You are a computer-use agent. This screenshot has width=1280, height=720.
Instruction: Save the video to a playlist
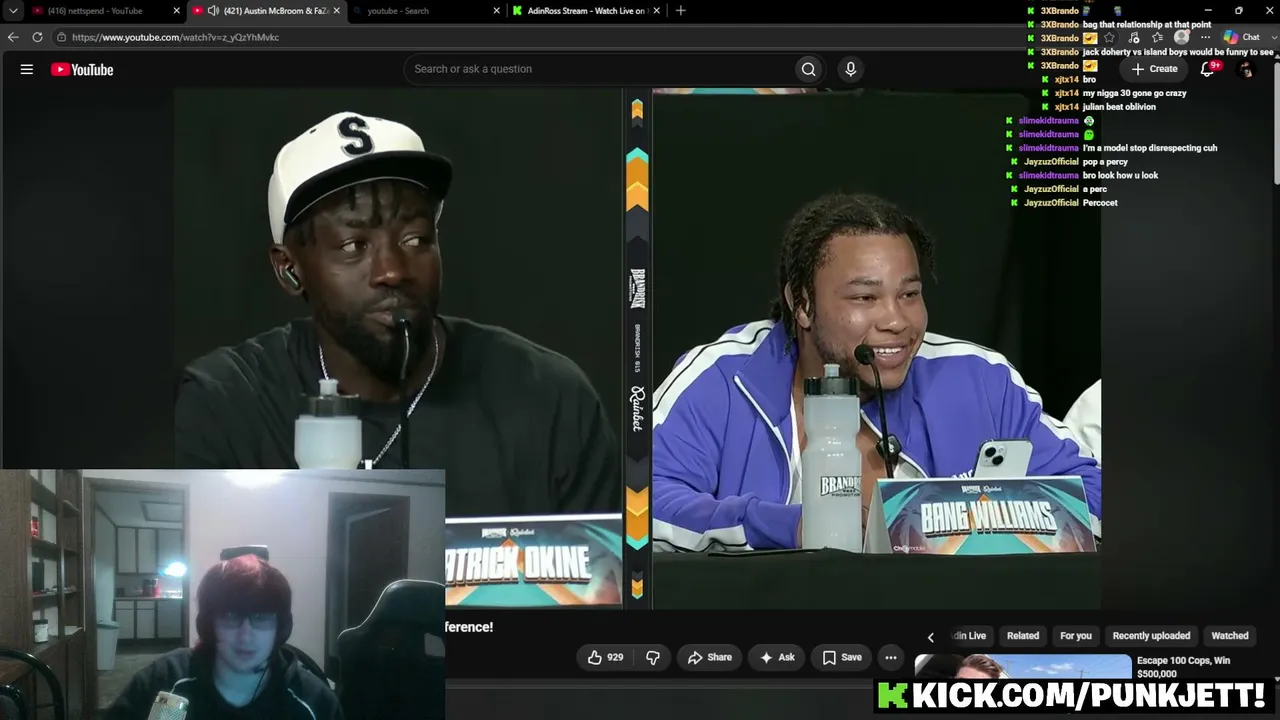842,657
